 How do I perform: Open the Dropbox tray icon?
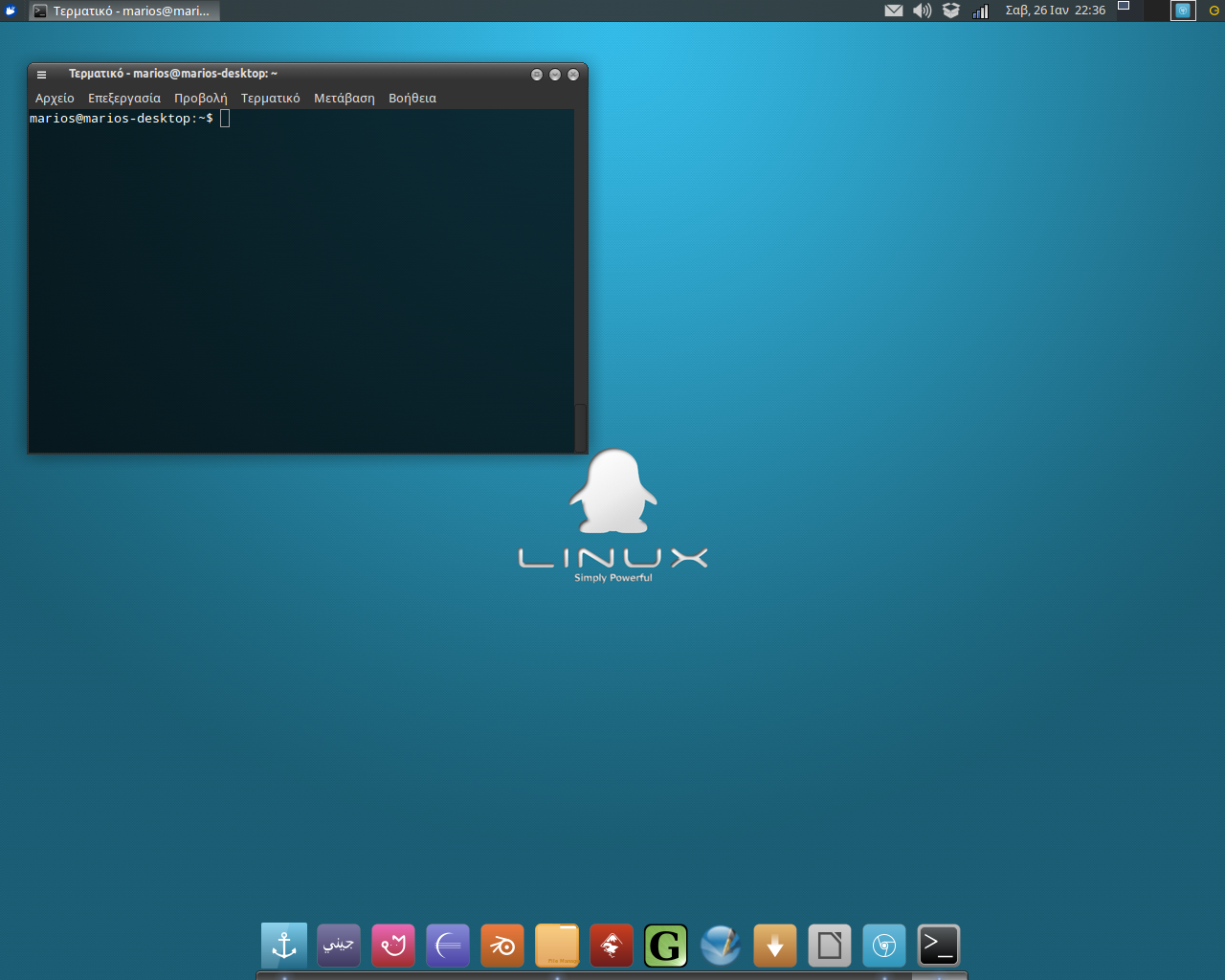click(x=951, y=11)
